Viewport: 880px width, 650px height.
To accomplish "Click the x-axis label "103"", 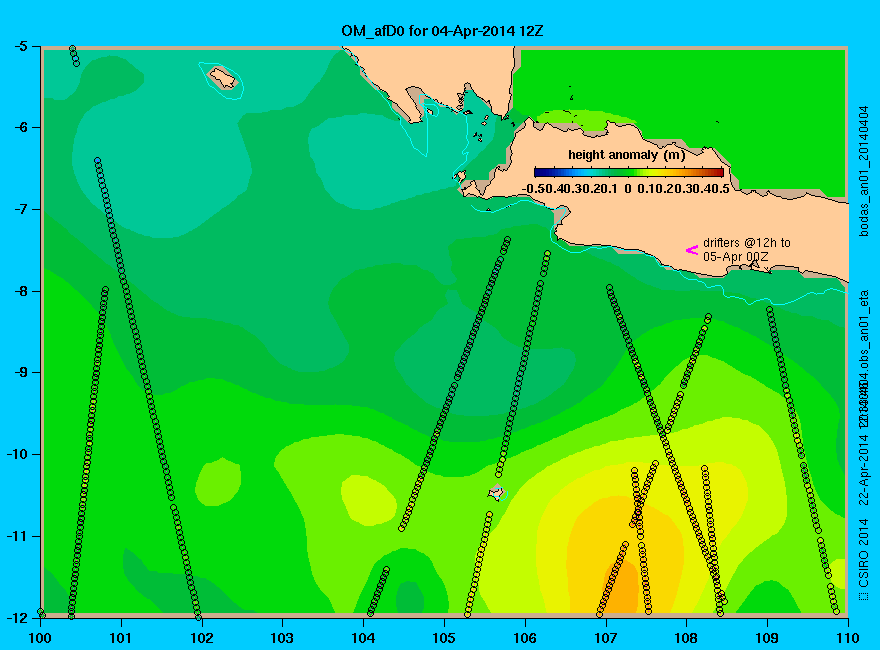I will pos(282,638).
